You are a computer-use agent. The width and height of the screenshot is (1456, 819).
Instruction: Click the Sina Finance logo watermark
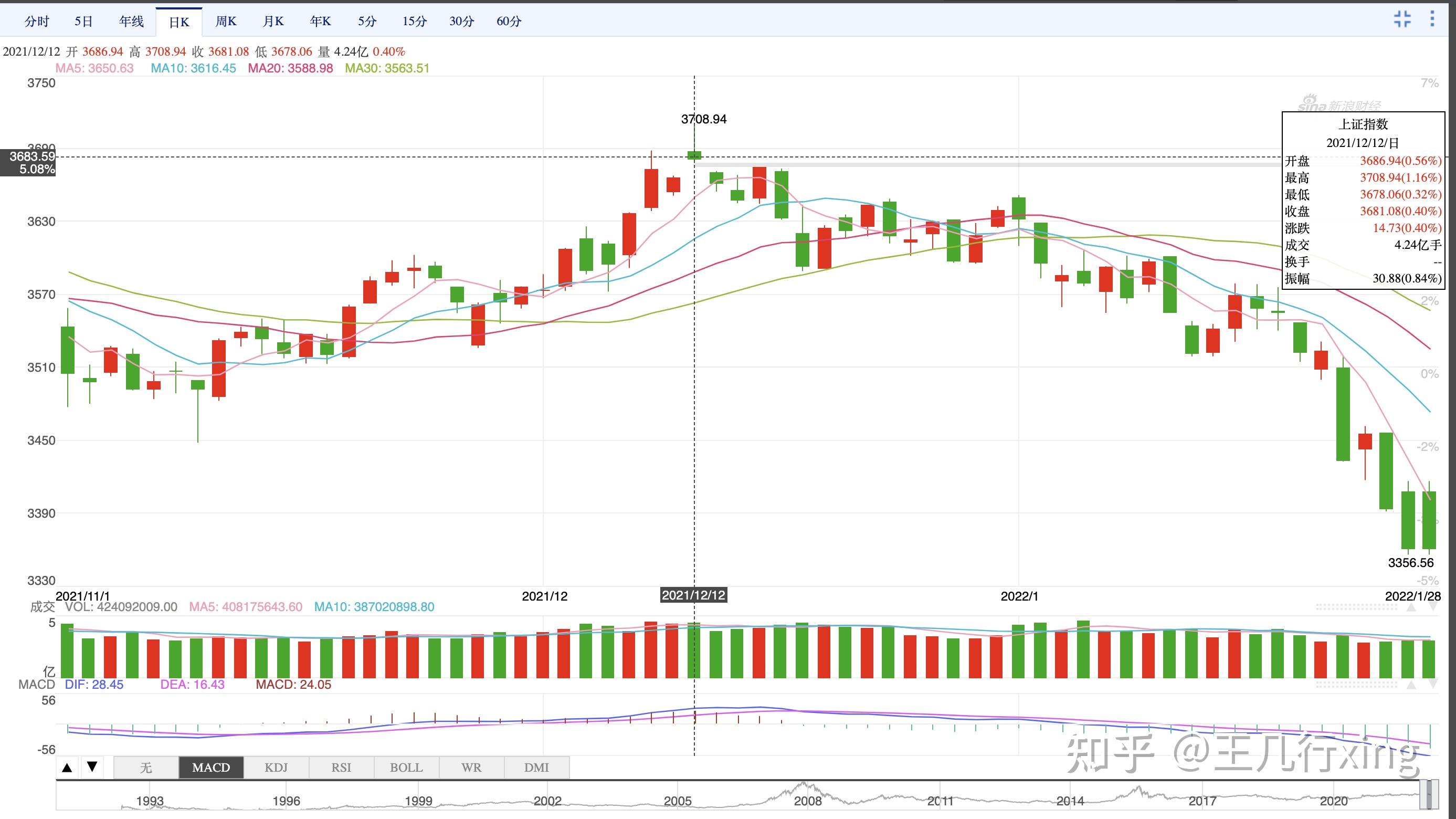[1338, 105]
